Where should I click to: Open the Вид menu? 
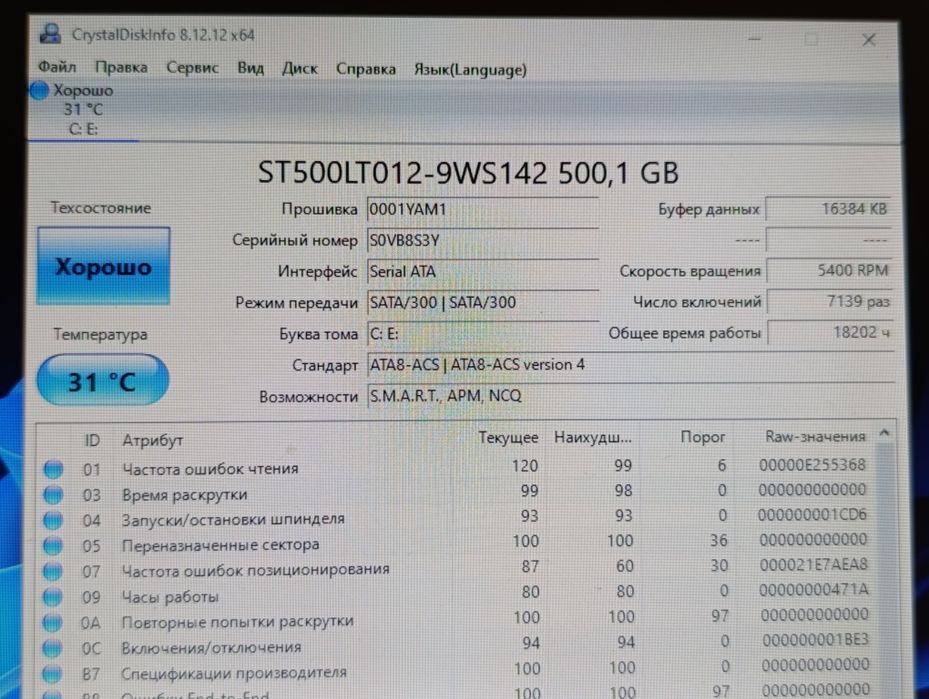251,68
